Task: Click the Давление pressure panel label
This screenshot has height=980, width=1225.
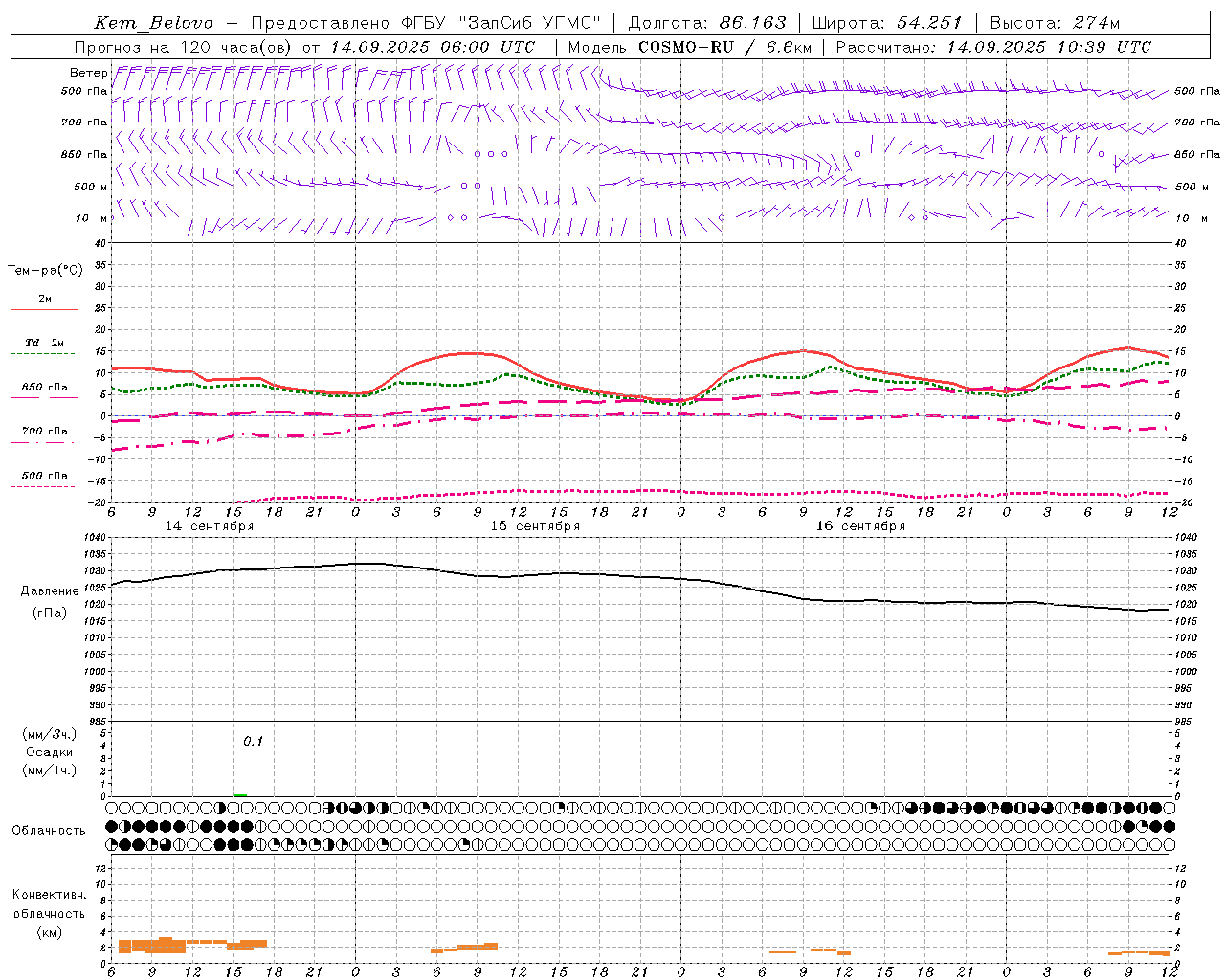Action: 50,591
